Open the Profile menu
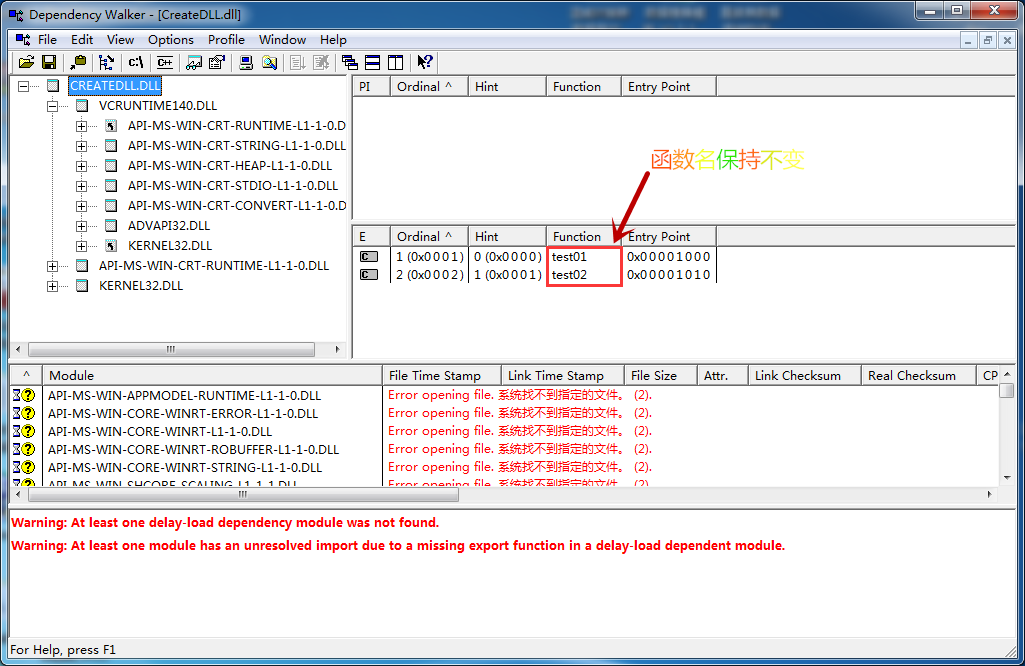The image size is (1025, 666). (x=226, y=40)
